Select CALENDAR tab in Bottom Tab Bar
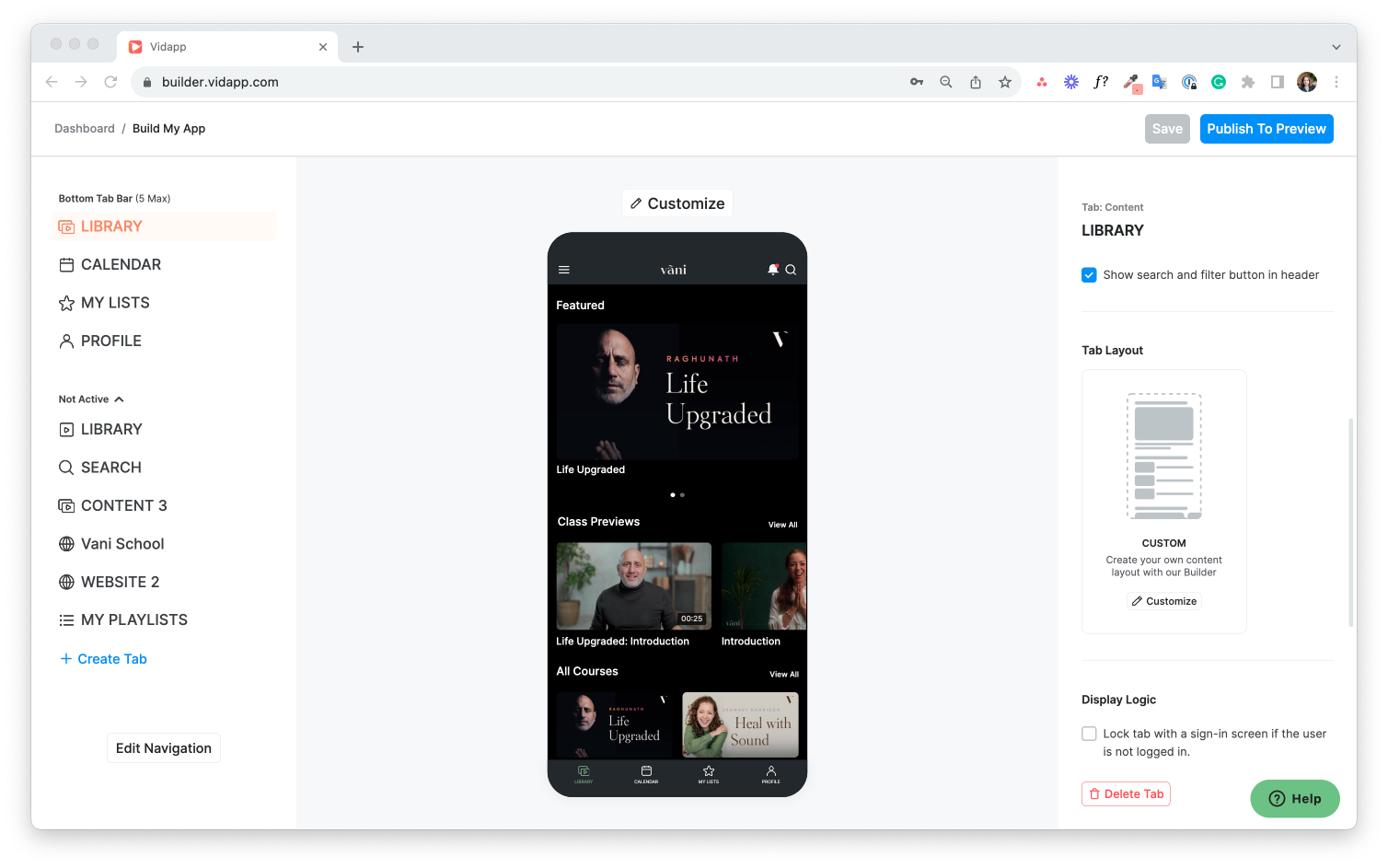Screen dimensions: 1388x868 121,264
